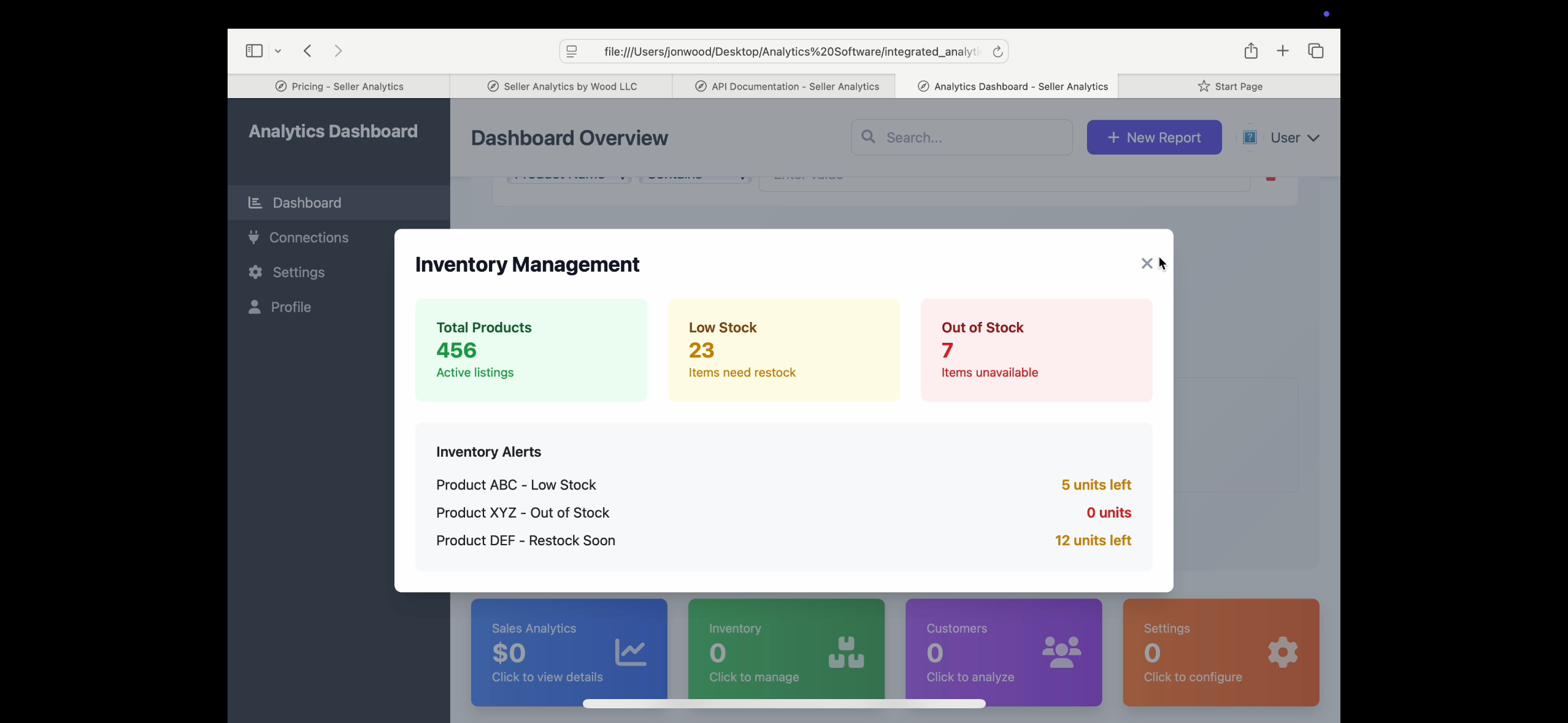Screen dimensions: 1568x723
Task: Open the Sales Analytics card
Action: 569,652
